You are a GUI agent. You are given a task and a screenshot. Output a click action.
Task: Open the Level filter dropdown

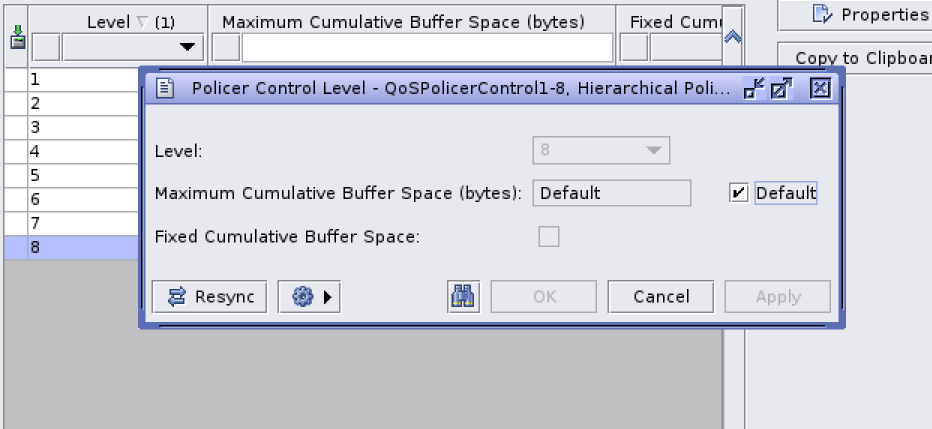pos(187,47)
